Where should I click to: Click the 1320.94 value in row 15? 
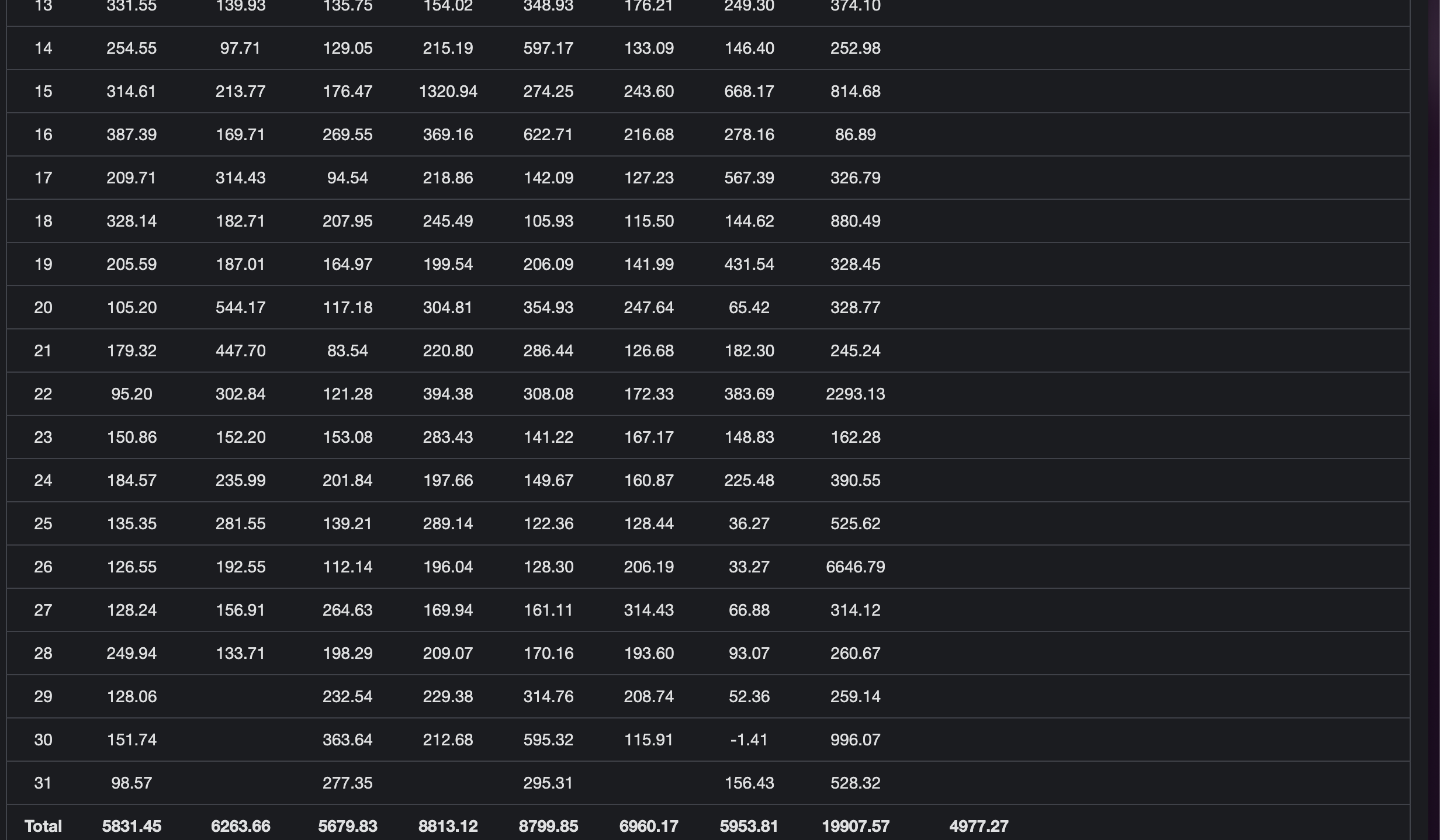click(448, 92)
